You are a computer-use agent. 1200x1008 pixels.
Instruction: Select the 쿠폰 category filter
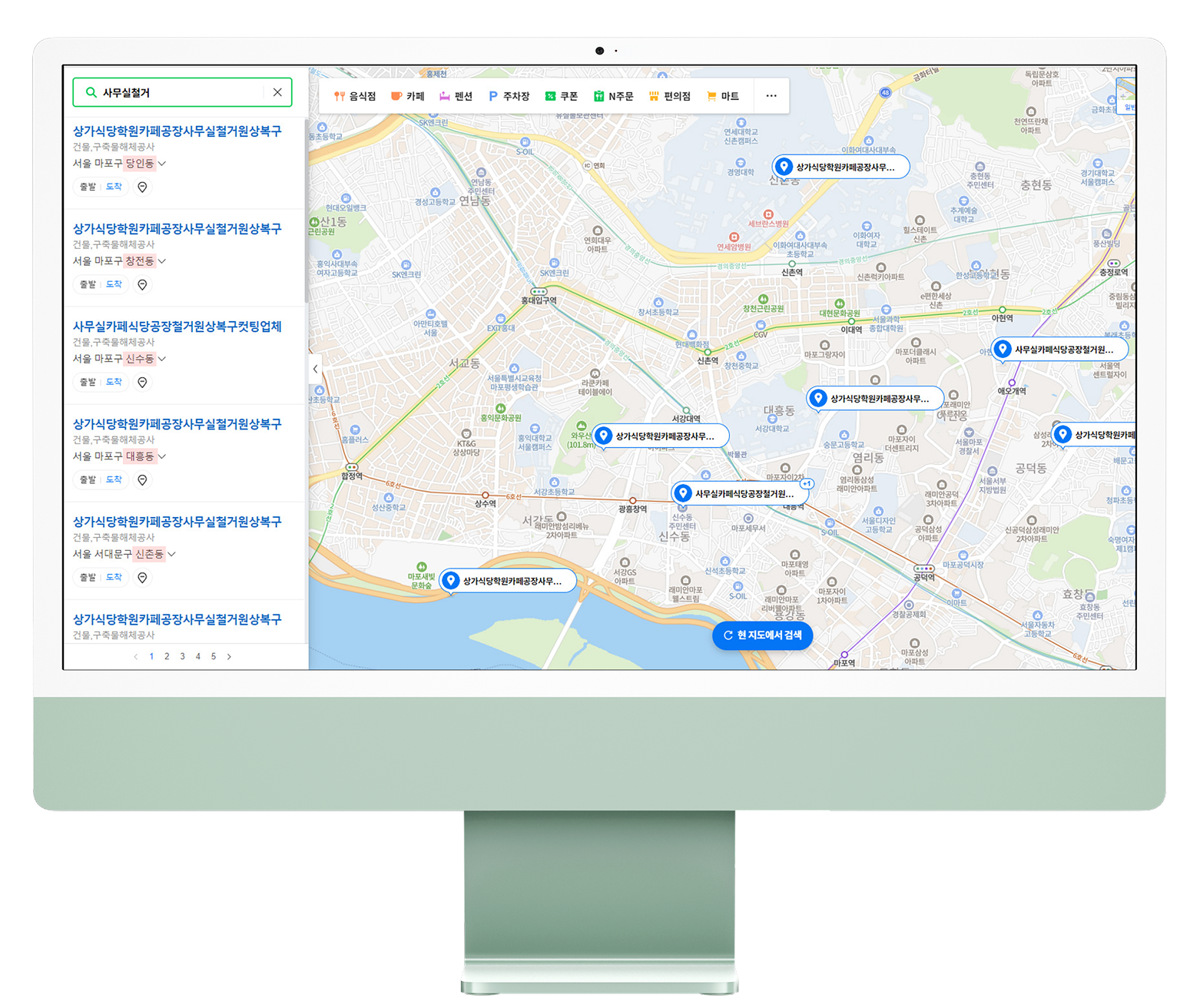562,96
